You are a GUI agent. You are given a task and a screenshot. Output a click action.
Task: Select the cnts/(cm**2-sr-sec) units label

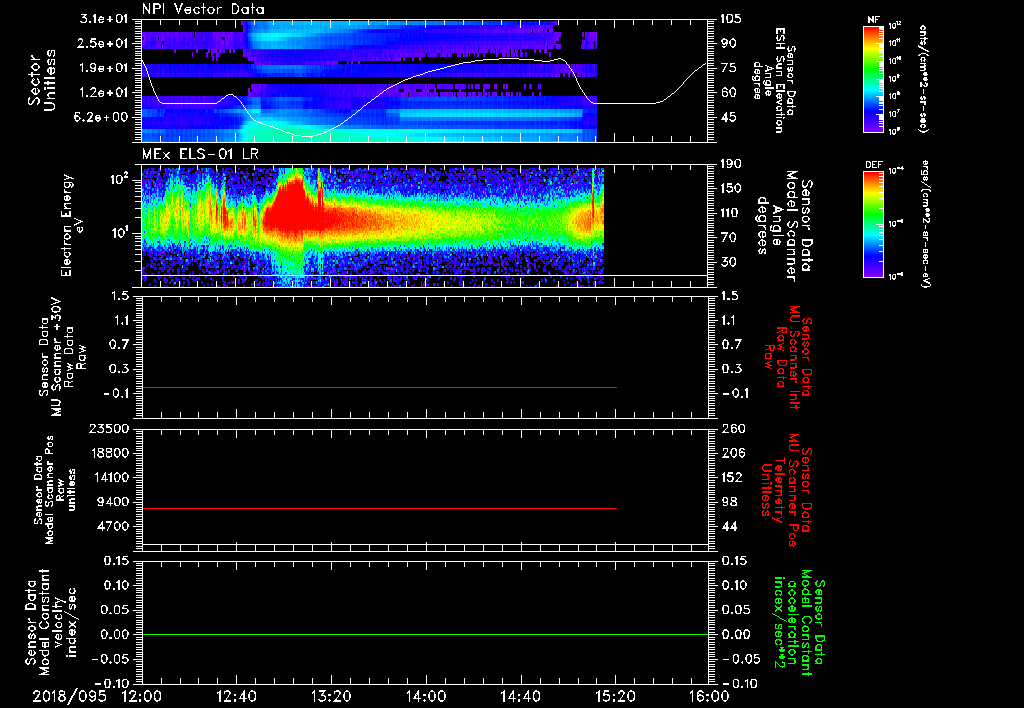(x=923, y=78)
